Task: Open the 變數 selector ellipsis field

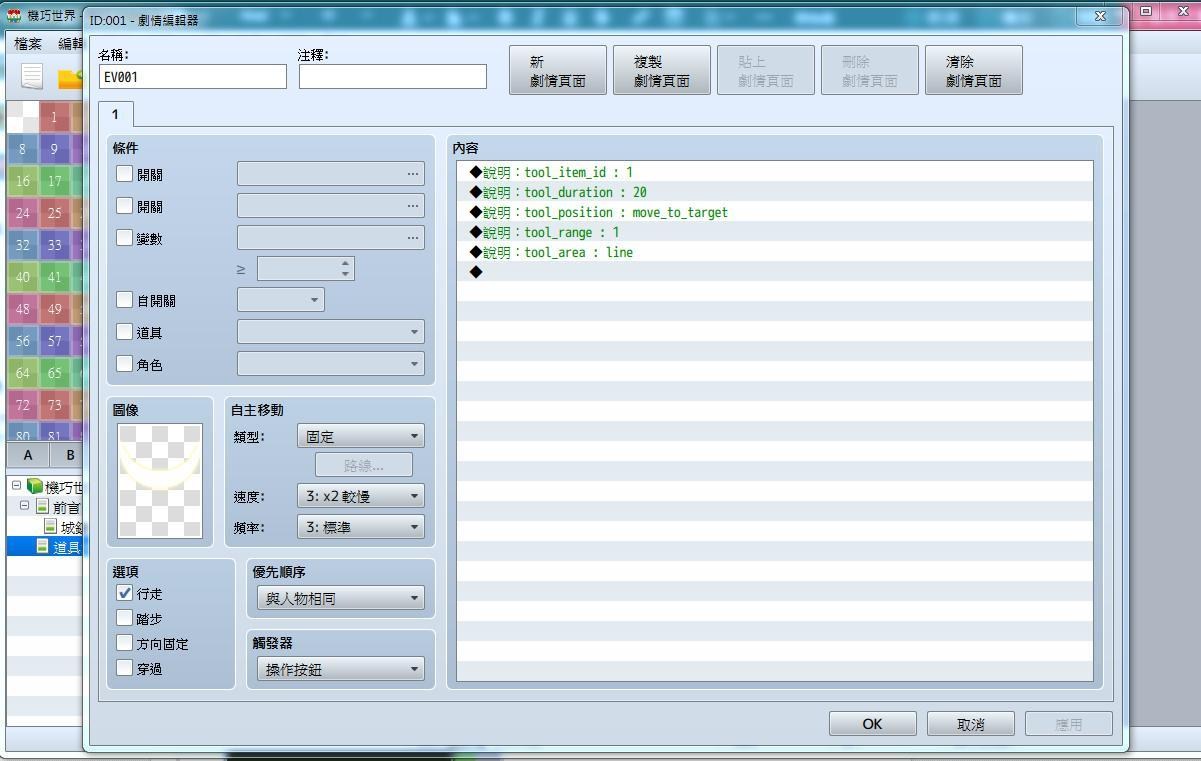Action: [x=331, y=238]
